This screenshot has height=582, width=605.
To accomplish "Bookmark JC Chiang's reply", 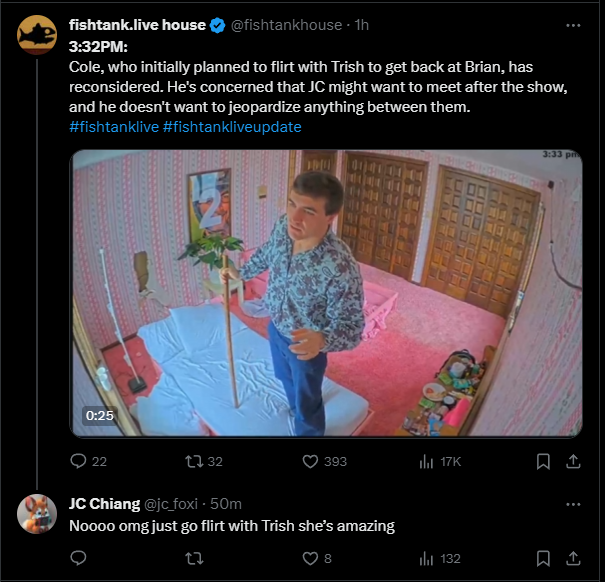I will (x=543, y=558).
